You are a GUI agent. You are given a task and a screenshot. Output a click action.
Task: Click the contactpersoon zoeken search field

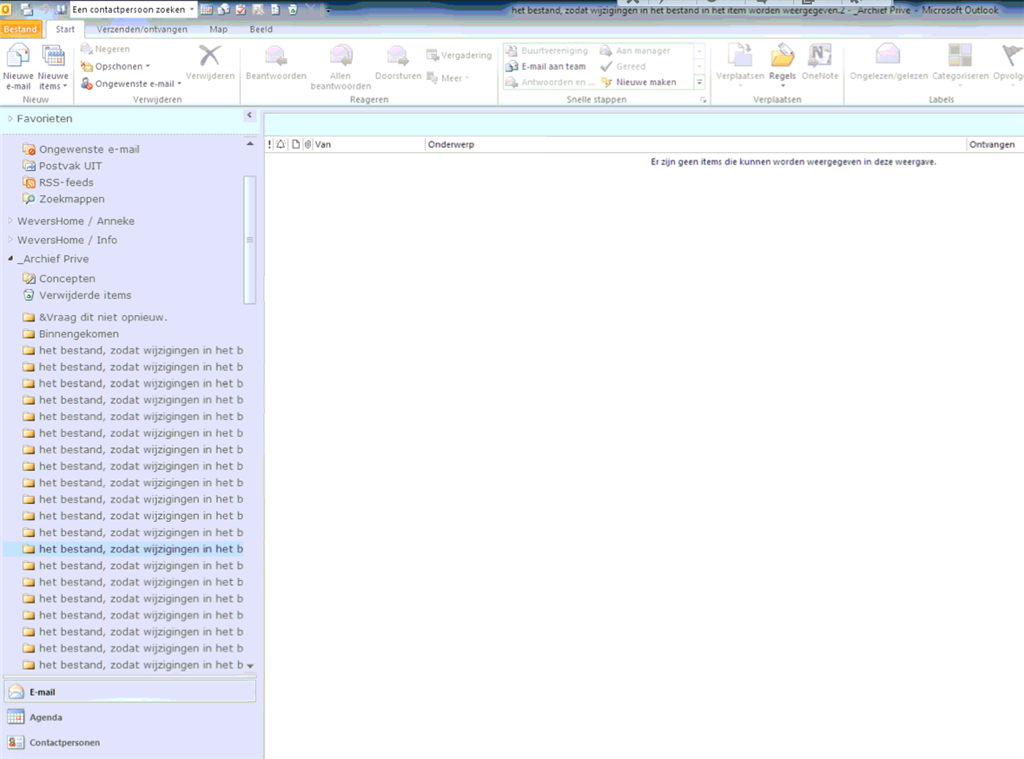(x=129, y=9)
